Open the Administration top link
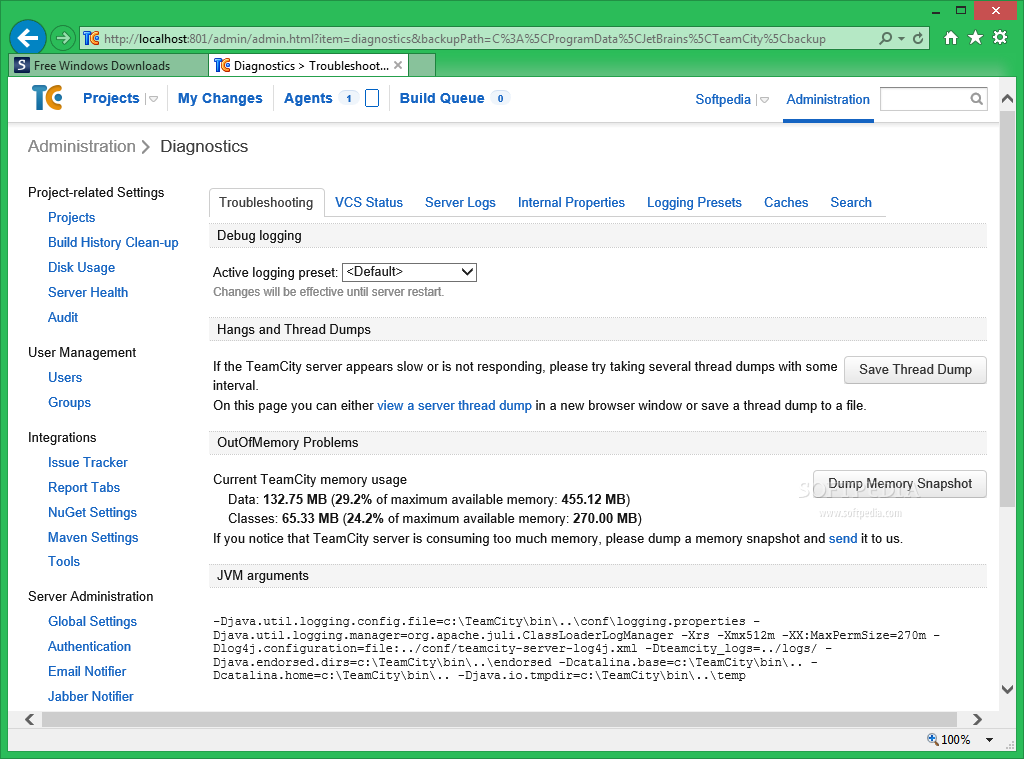This screenshot has width=1024, height=759. pos(828,99)
